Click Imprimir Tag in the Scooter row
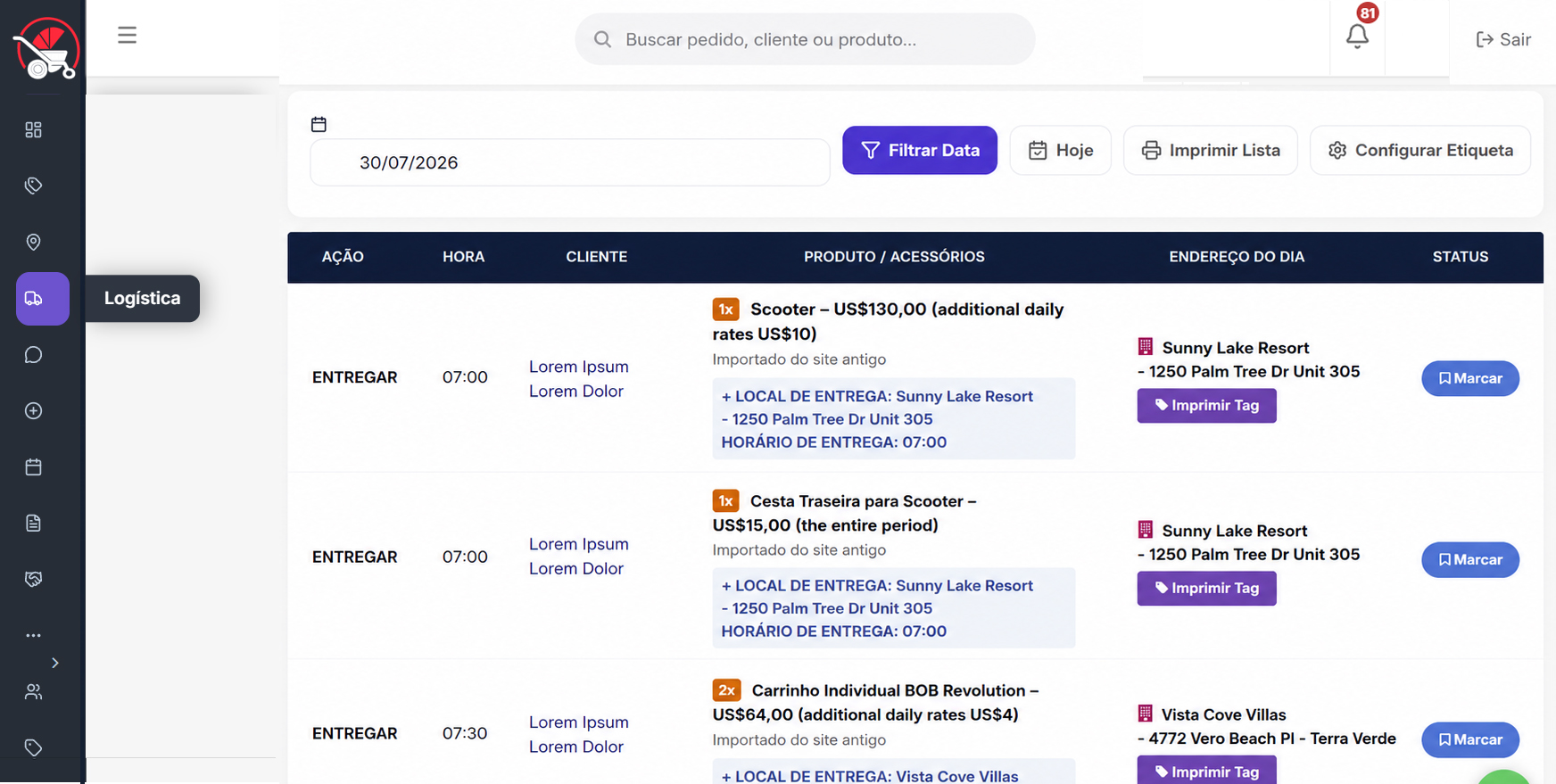This screenshot has height=784, width=1556. (x=1206, y=406)
